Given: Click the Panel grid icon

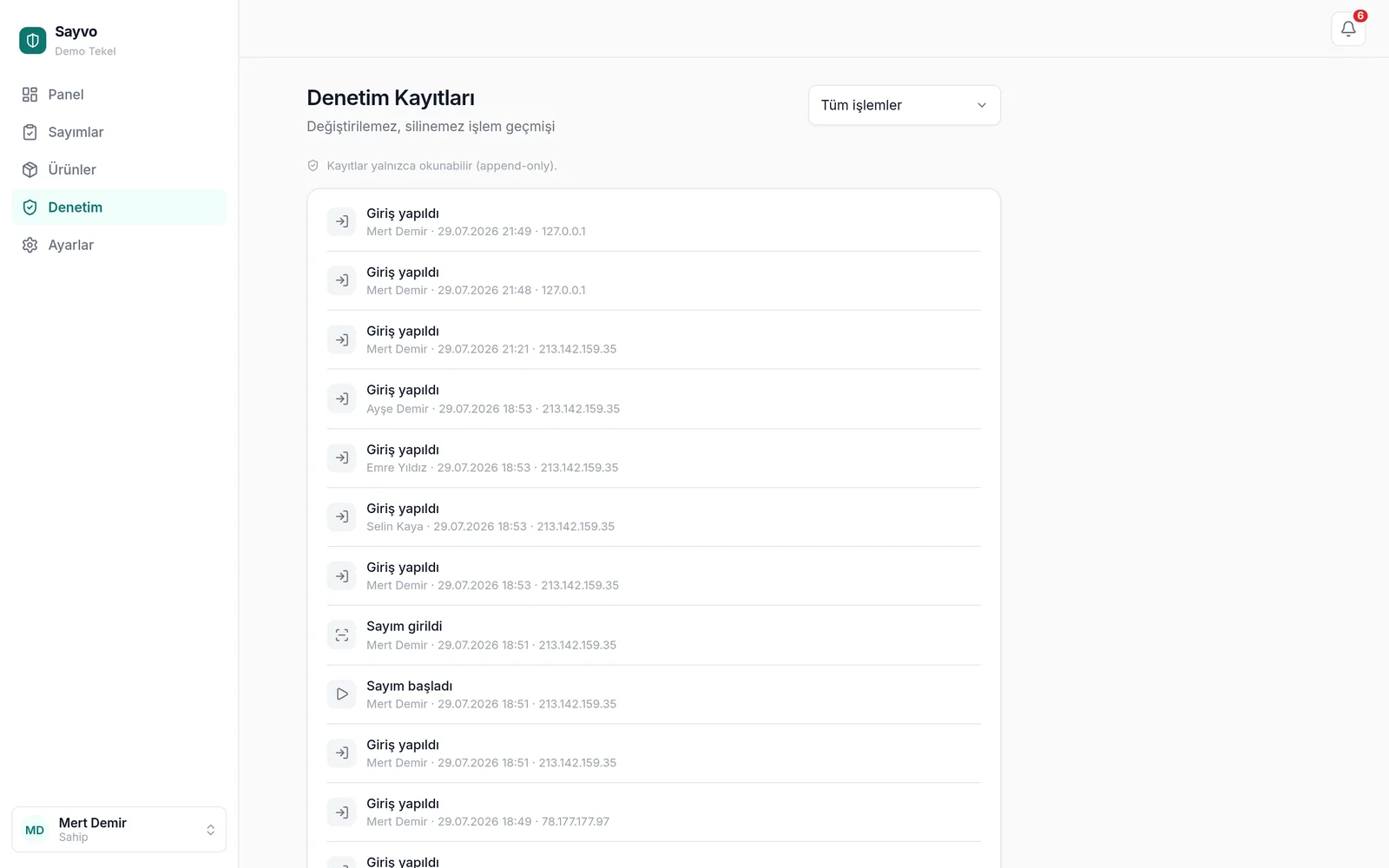Looking at the screenshot, I should pos(30,95).
